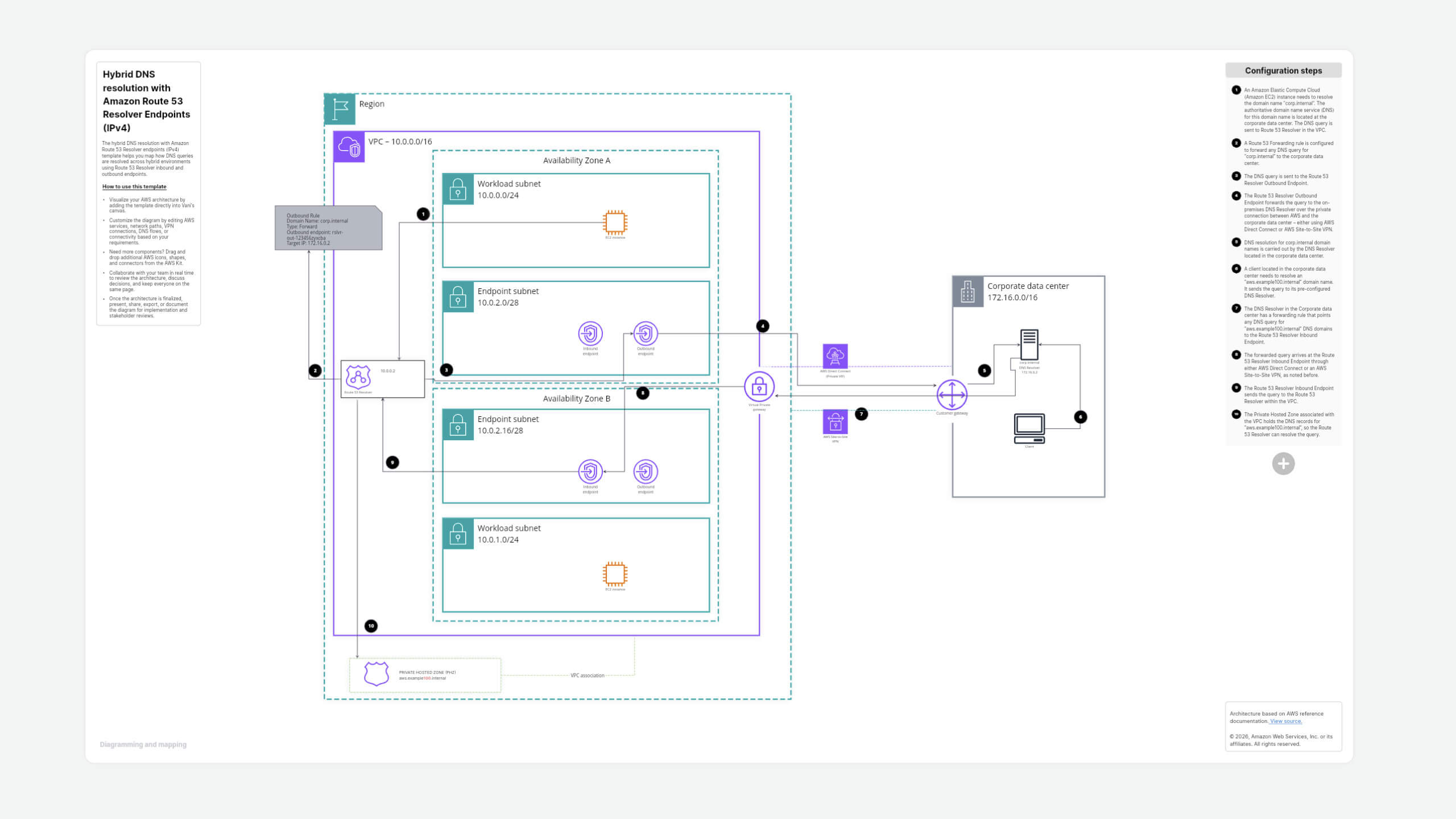Screen dimensions: 1456x819
Task: Select the Client computer icon
Action: pyautogui.click(x=1029, y=429)
